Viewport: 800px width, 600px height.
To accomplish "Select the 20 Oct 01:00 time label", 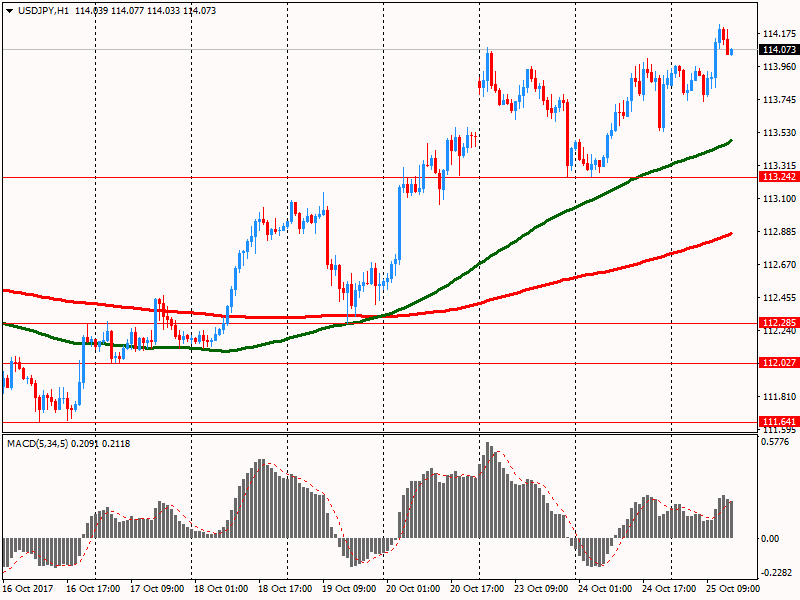I will (413, 588).
